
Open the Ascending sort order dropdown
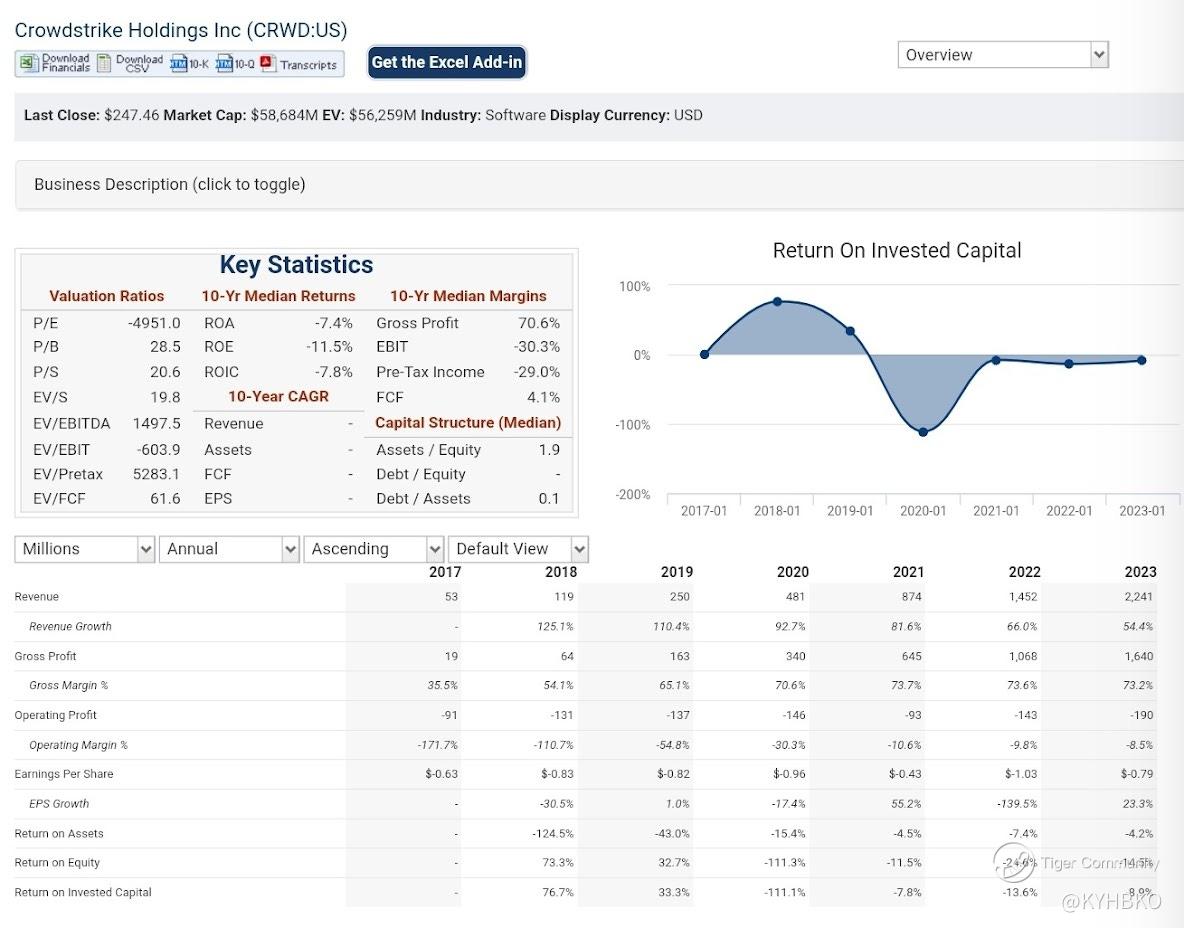coord(374,549)
